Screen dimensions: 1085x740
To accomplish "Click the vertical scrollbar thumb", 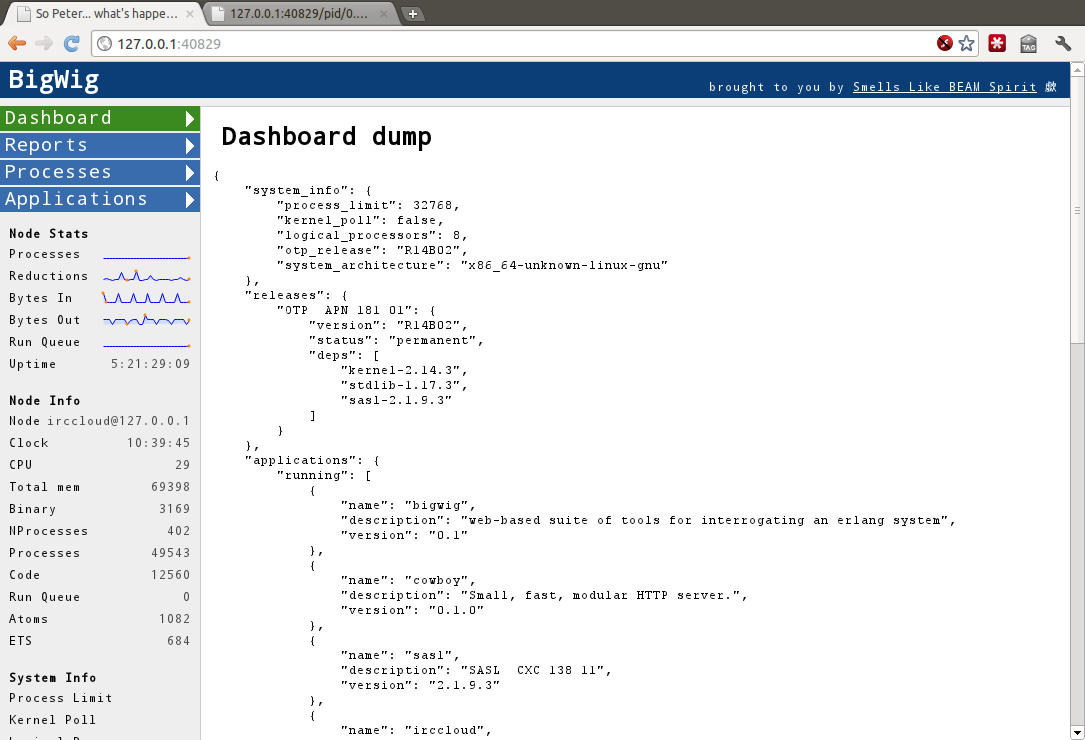I will (x=1077, y=208).
